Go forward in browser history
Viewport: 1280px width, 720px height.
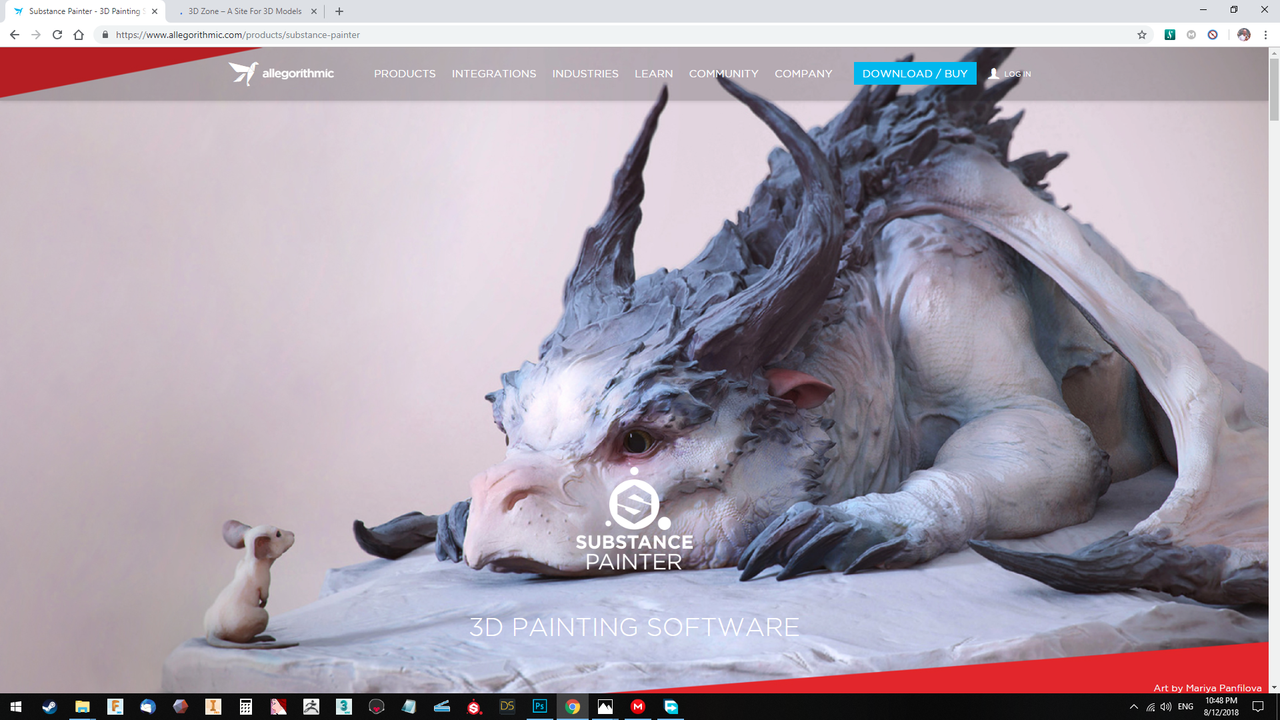click(36, 34)
